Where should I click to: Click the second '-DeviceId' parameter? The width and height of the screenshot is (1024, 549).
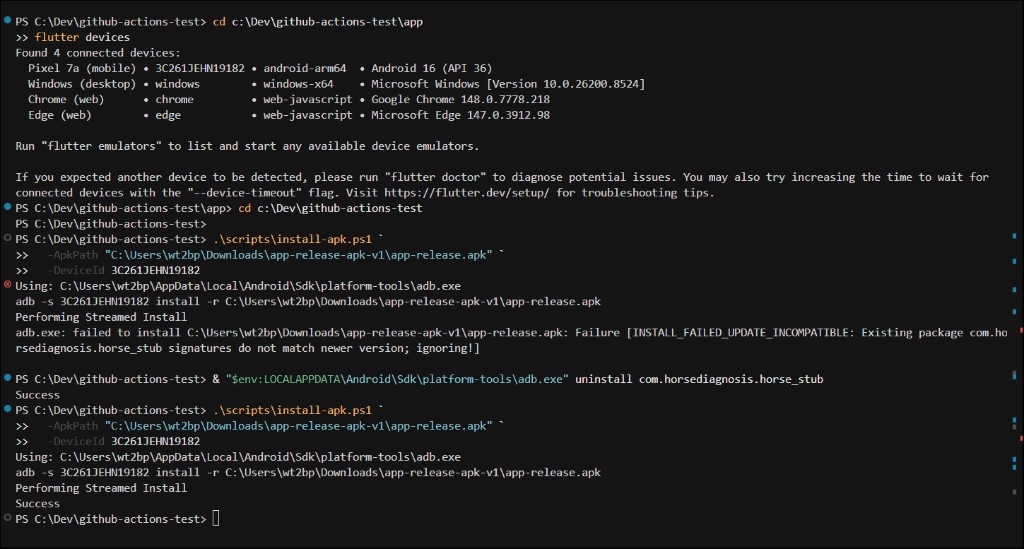click(76, 441)
